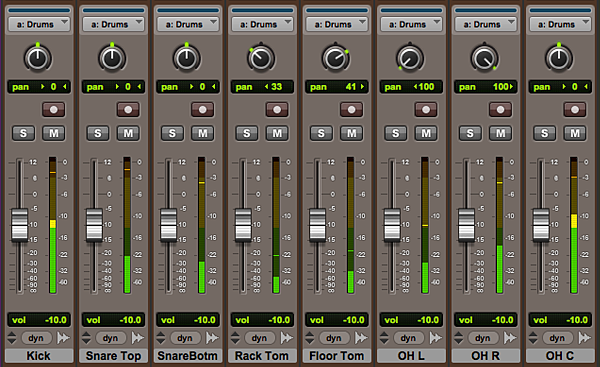
Task: Record-arm the Kick track
Action: click(54, 110)
